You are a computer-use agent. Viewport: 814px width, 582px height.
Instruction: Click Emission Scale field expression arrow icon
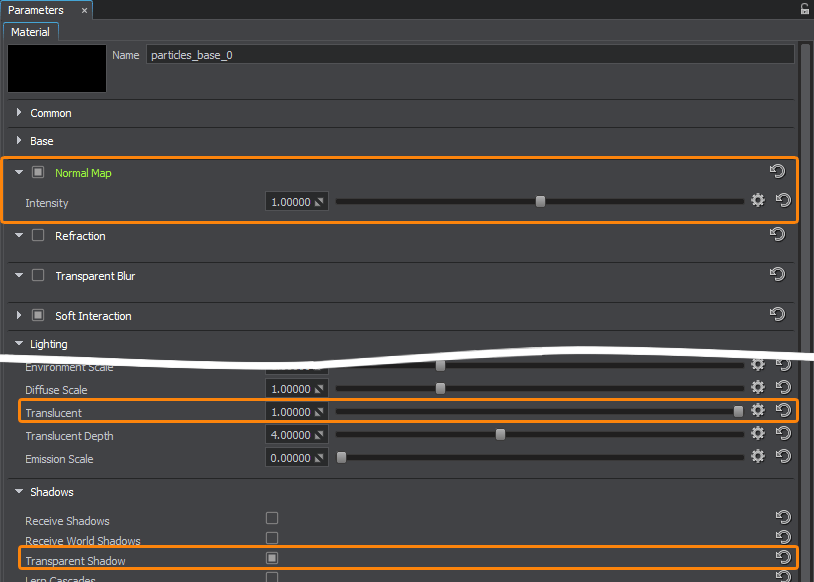319,458
